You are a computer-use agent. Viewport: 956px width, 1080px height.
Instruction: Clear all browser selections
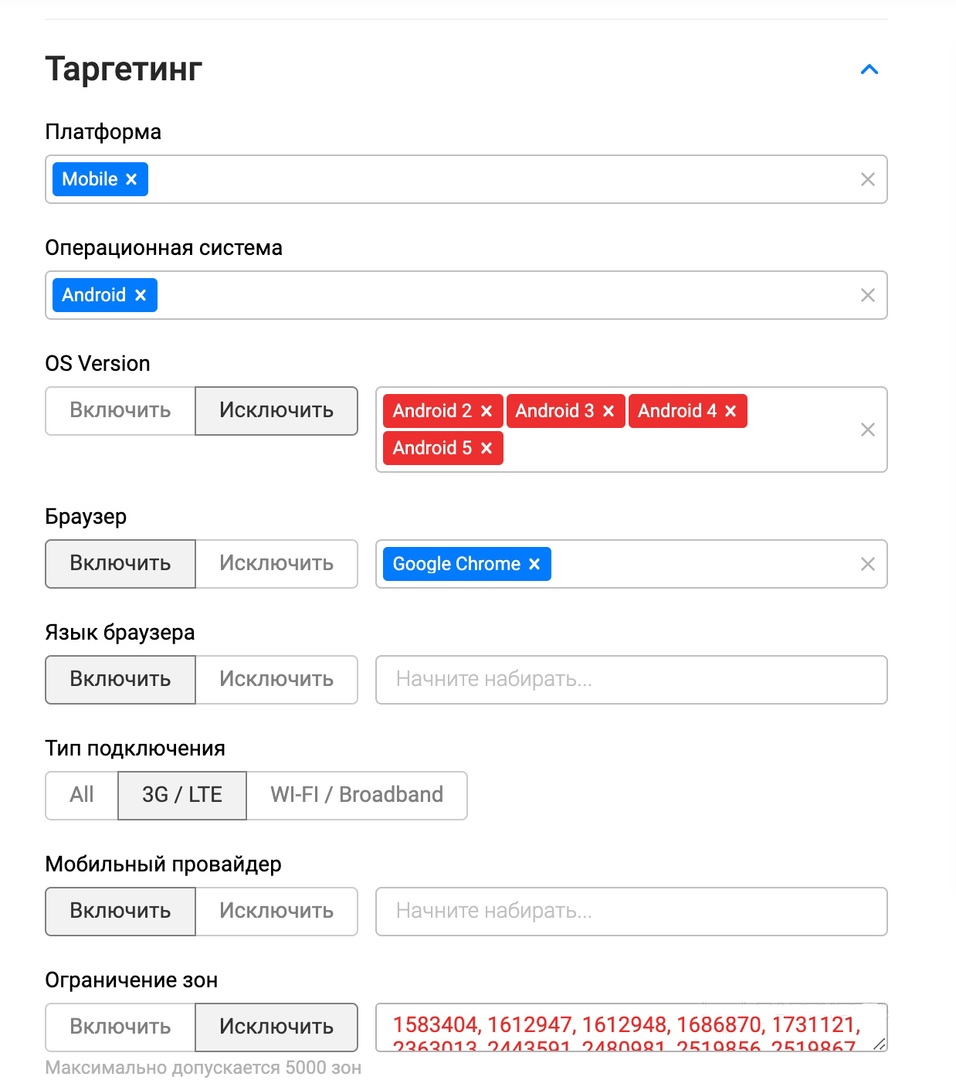pyautogui.click(x=868, y=564)
